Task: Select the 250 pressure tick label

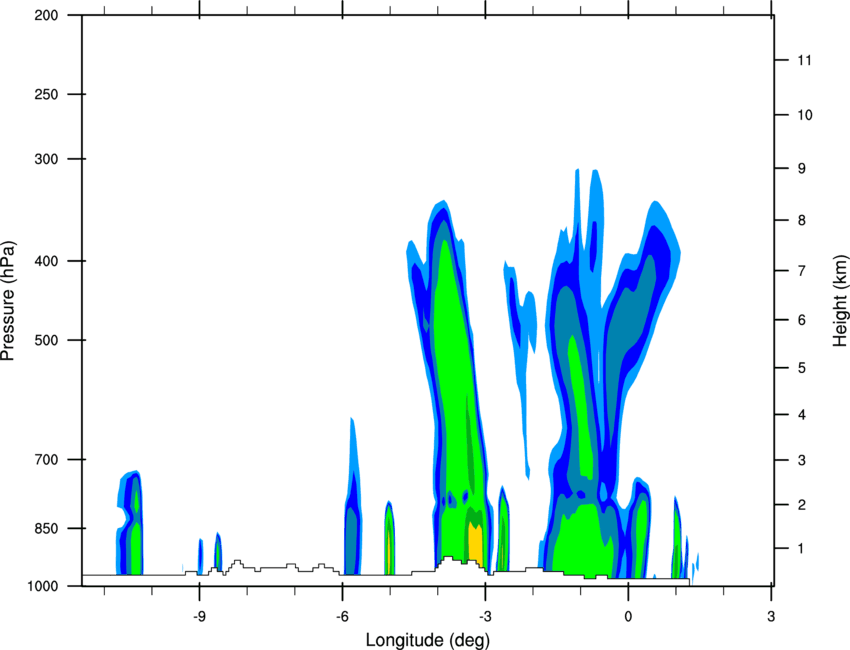Action: pyautogui.click(x=46, y=94)
